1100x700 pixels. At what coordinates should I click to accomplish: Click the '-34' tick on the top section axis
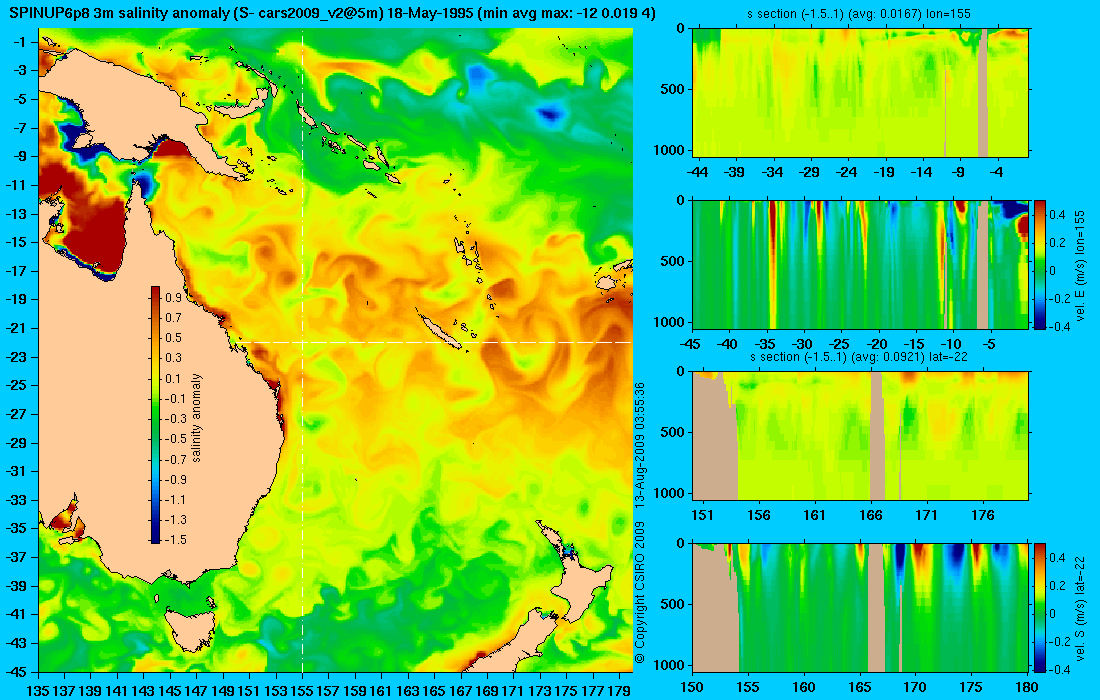click(772, 172)
